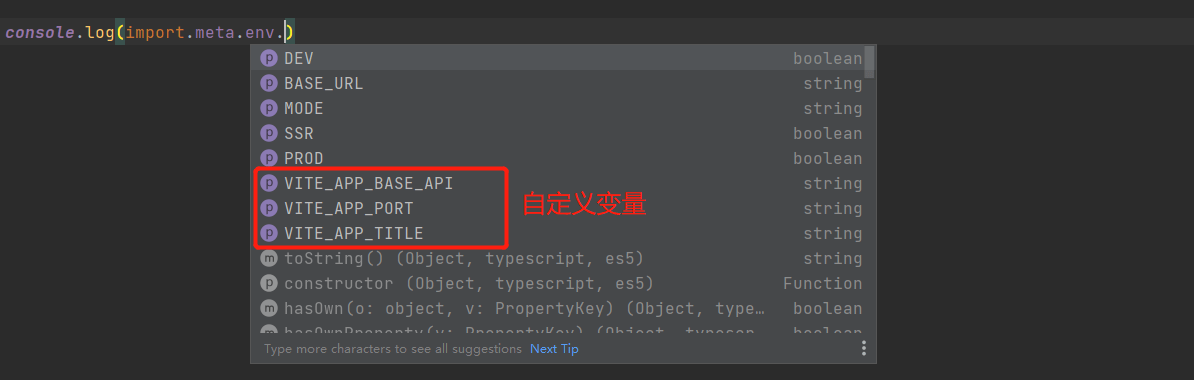Select the MODE string suggestion
Image resolution: width=1194 pixels, height=380 pixels.
tap(562, 109)
